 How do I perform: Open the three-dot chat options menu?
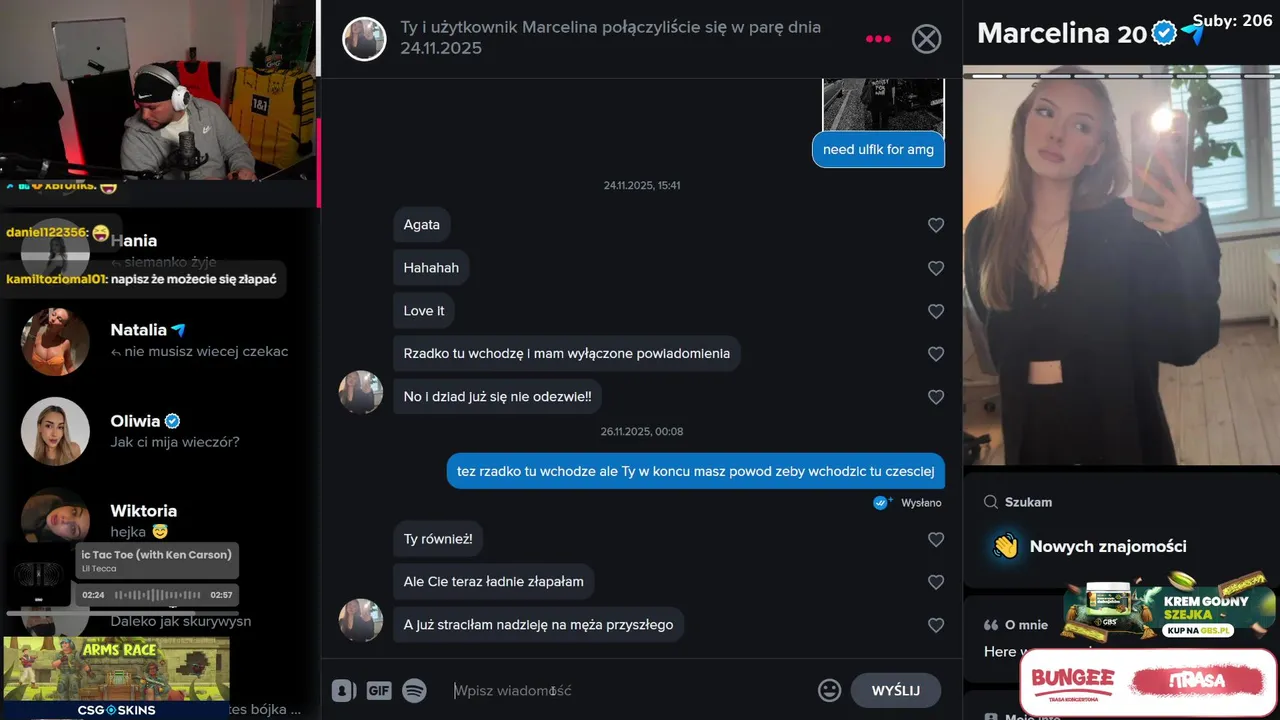tap(878, 39)
